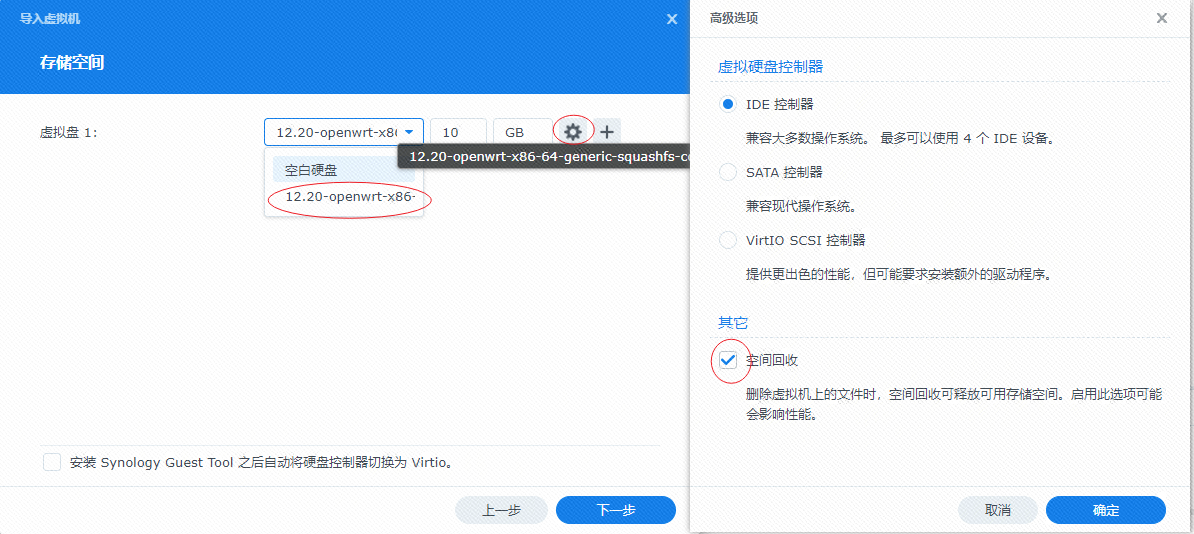Screen dimensions: 1194x534
Task: Click the 高级选项 dialog title
Action: [733, 18]
